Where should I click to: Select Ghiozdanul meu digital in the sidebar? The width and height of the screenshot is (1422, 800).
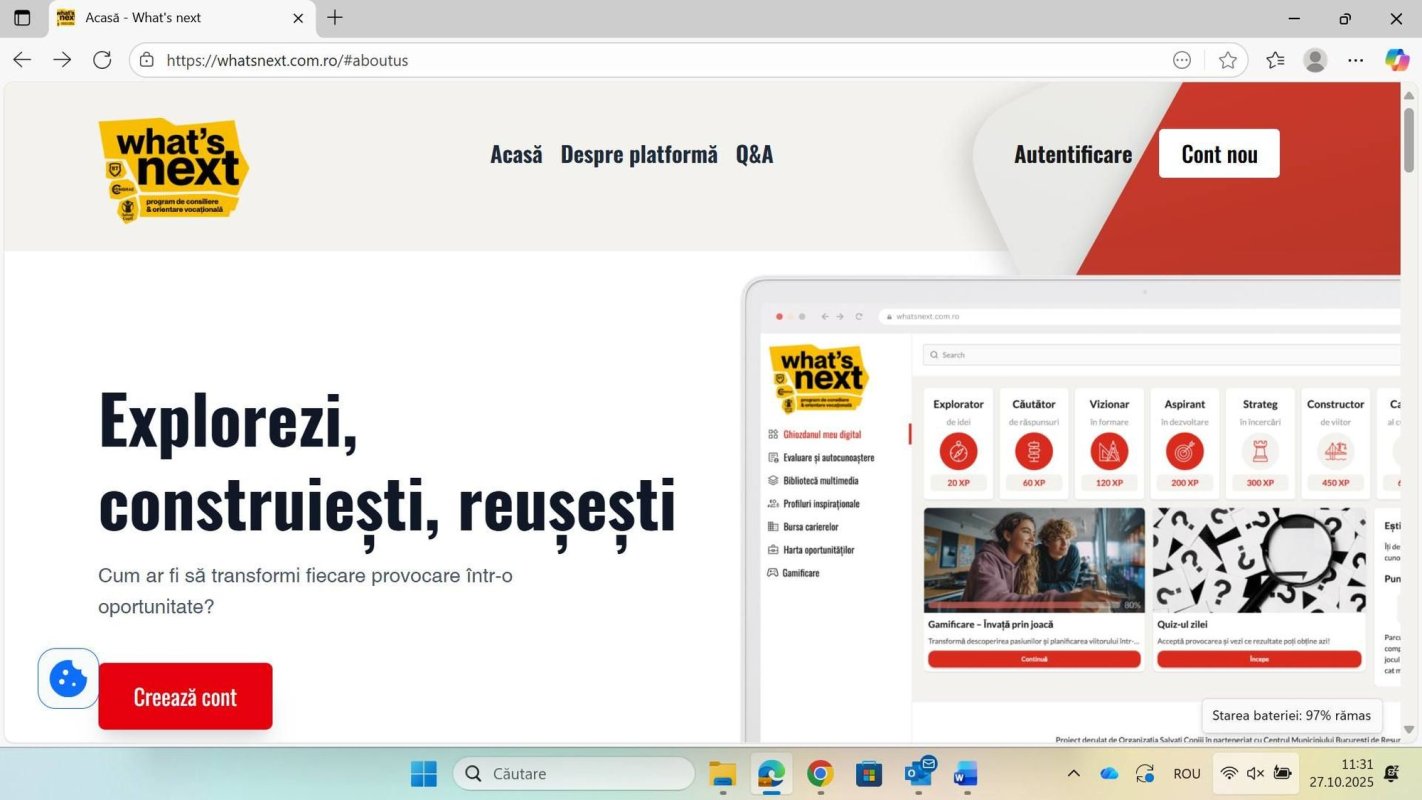coord(823,434)
